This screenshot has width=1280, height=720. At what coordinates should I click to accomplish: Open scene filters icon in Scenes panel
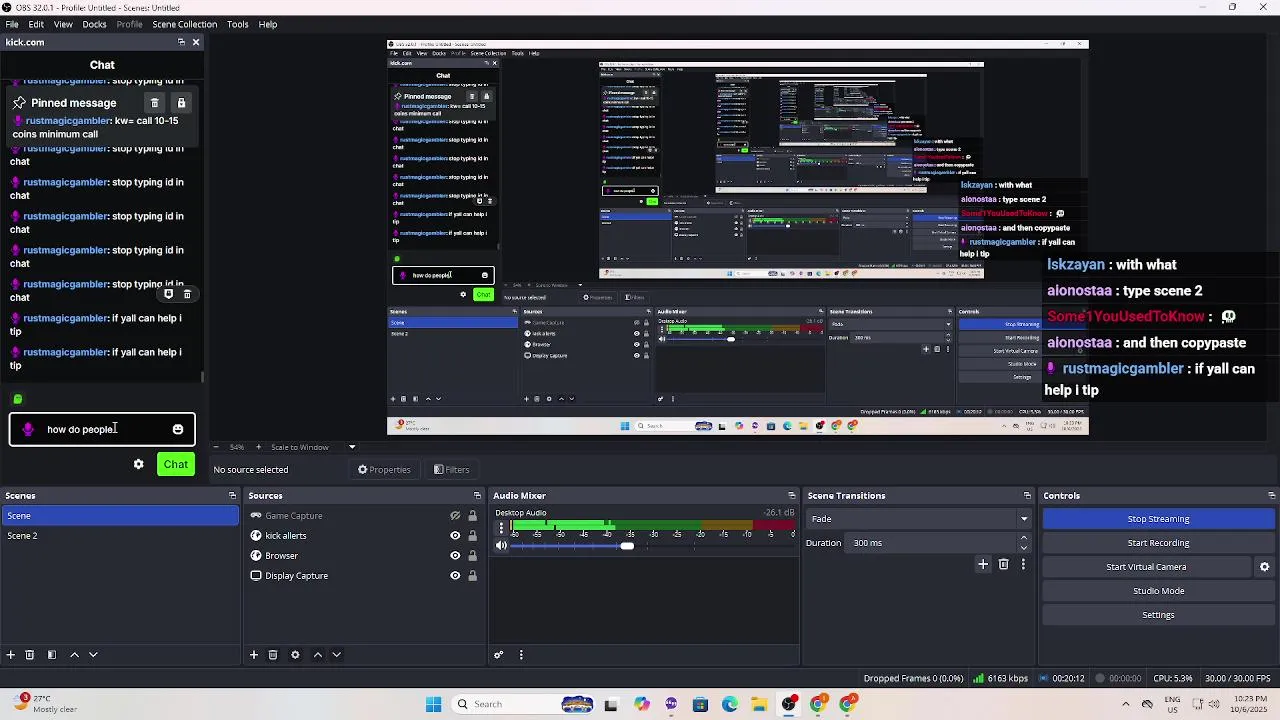click(x=51, y=655)
